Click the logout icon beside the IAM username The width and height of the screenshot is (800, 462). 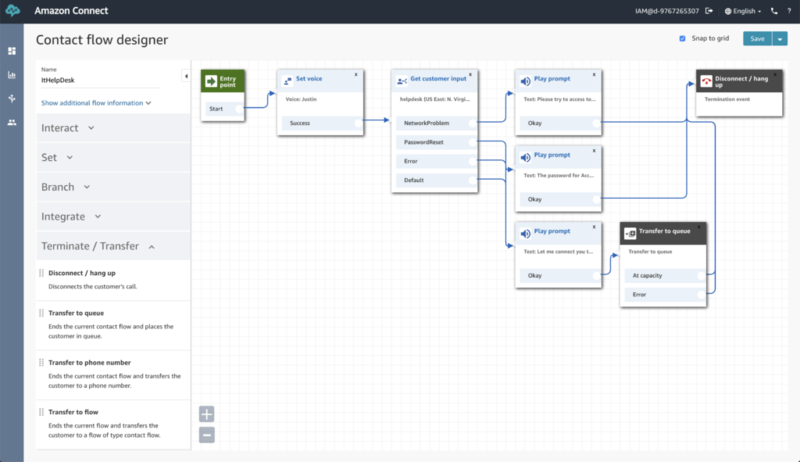709,11
